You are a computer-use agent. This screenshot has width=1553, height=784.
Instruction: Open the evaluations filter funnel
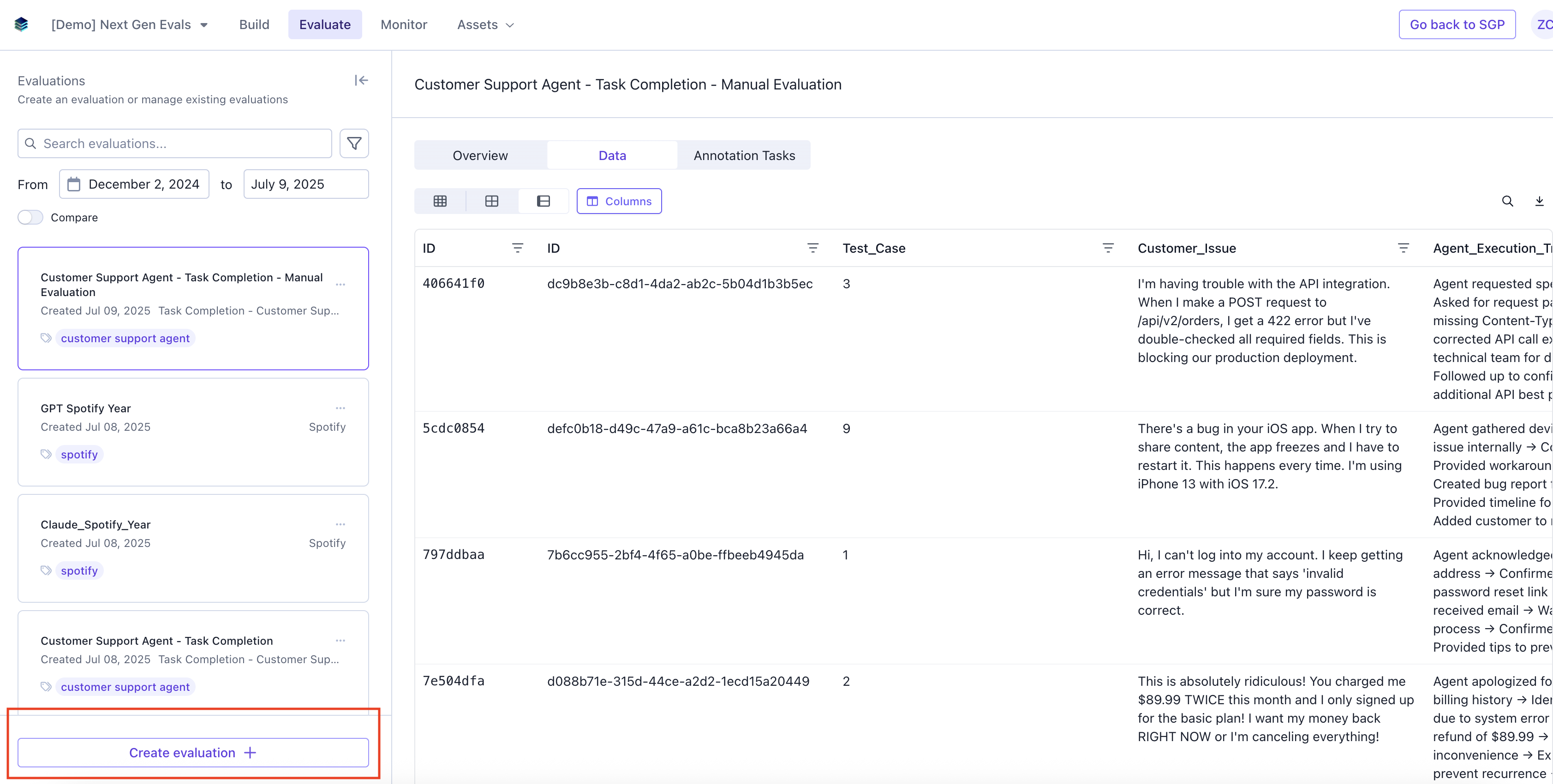pyautogui.click(x=354, y=143)
